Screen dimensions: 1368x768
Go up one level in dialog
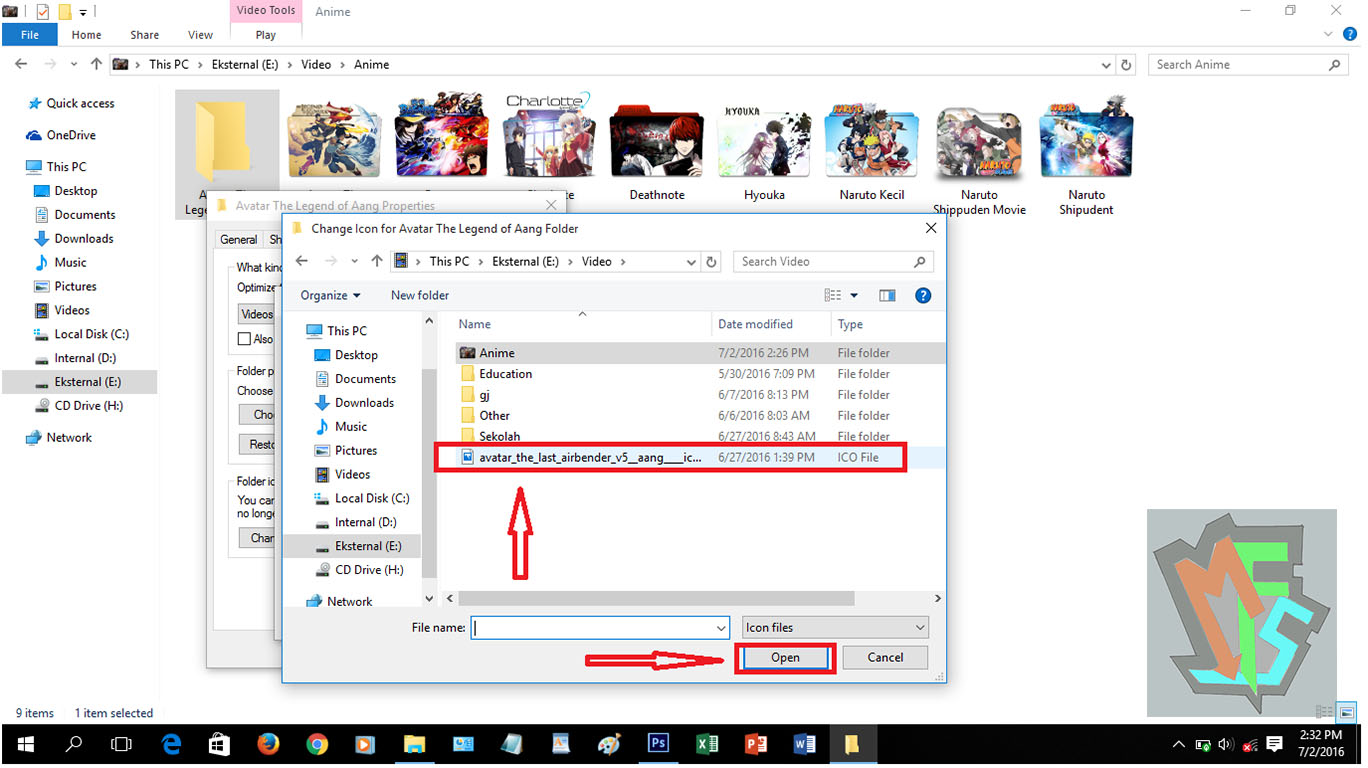pyautogui.click(x=377, y=261)
